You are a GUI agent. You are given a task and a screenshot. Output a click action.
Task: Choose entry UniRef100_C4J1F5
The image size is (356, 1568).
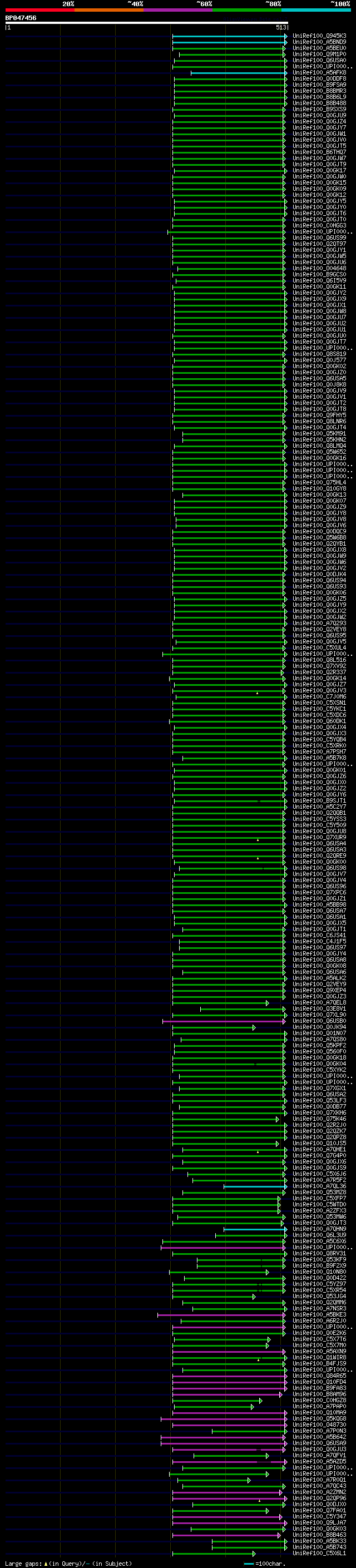(319, 941)
